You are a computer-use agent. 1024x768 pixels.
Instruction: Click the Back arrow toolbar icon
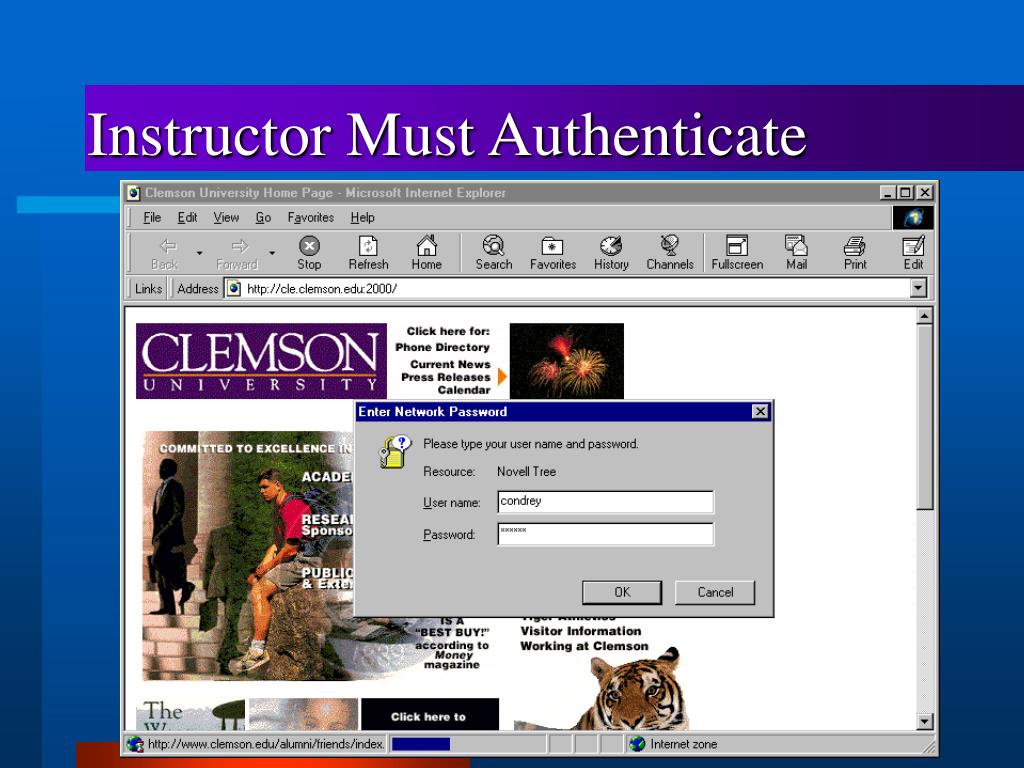pos(168,246)
